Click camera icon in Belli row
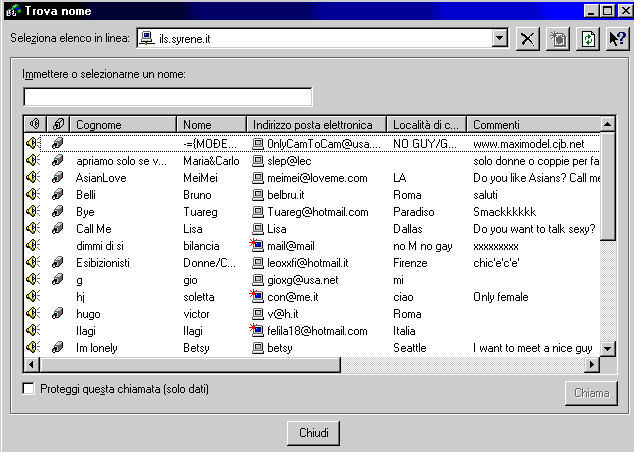The height and width of the screenshot is (452, 634). coord(57,194)
